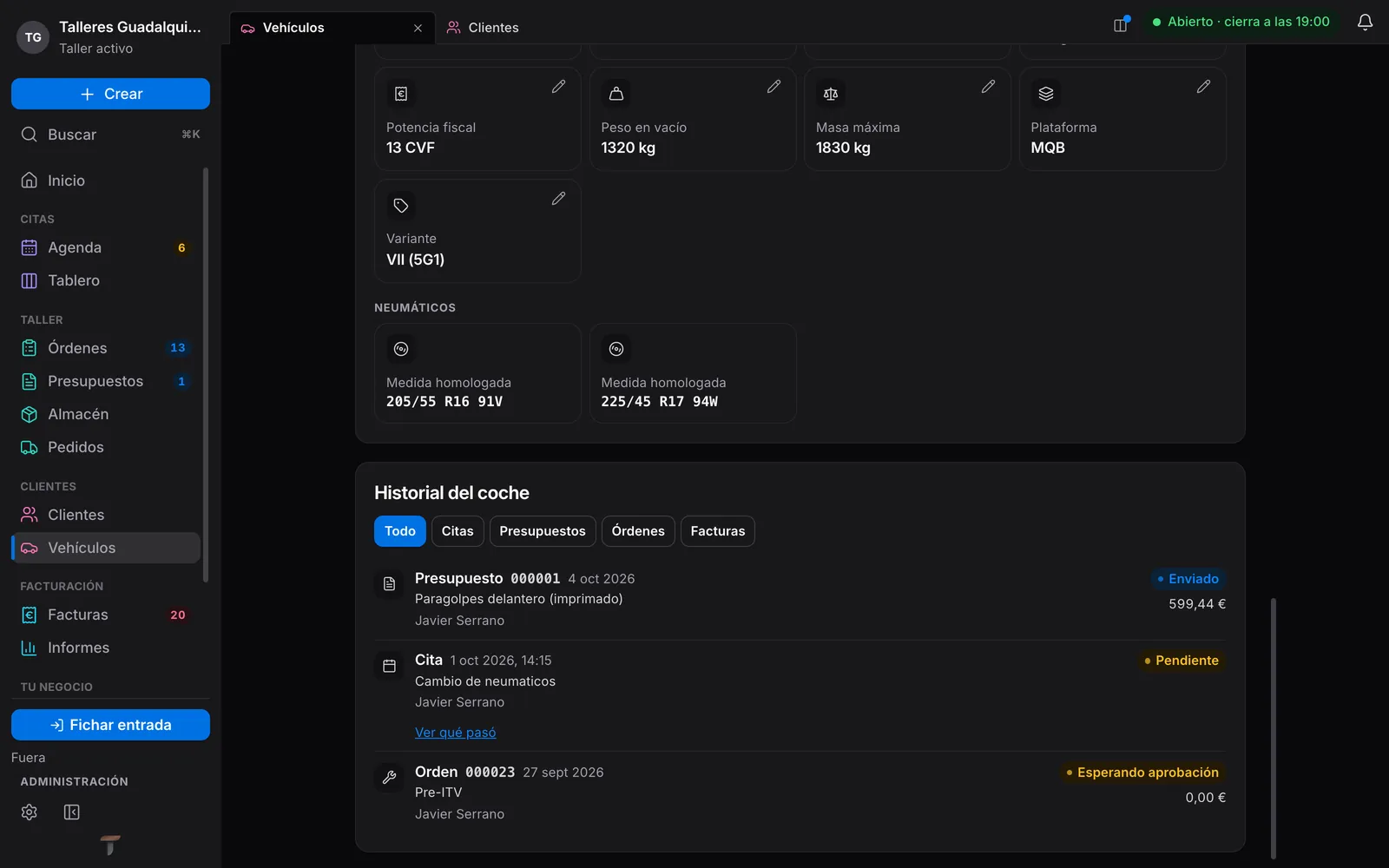Open Informes in sidebar
1389x868 pixels.
(x=106, y=648)
